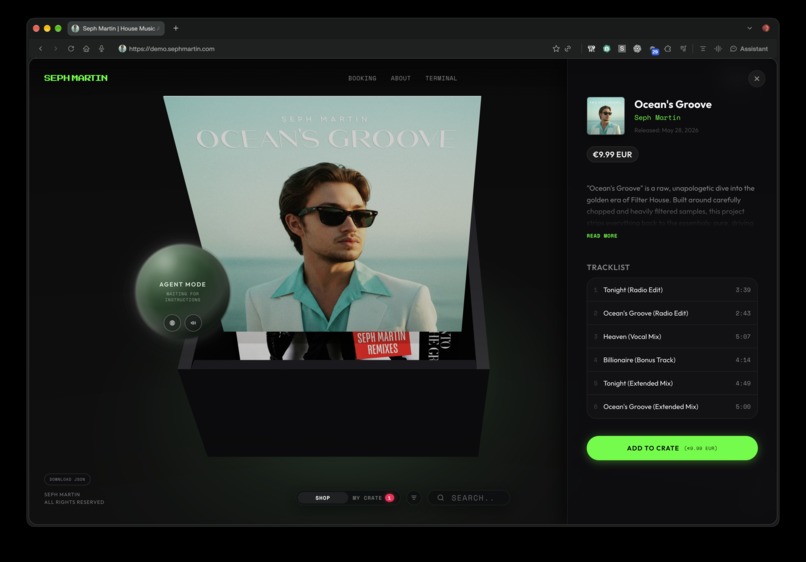Open the green circular extension icon

(x=607, y=49)
